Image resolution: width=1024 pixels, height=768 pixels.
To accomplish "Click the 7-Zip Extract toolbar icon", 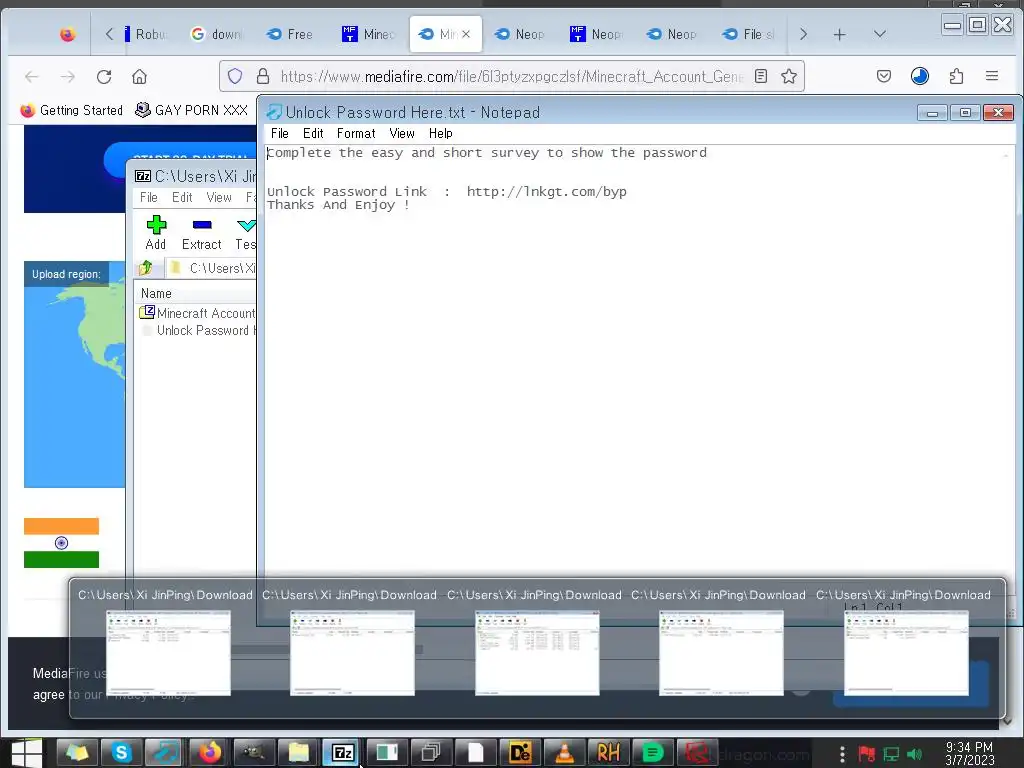I will pyautogui.click(x=202, y=225).
